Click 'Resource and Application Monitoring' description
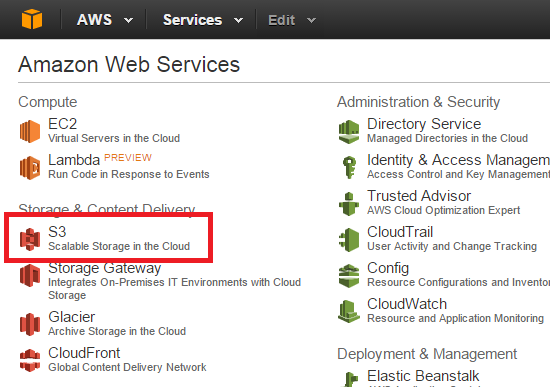Image resolution: width=550 pixels, height=387 pixels. point(455,318)
